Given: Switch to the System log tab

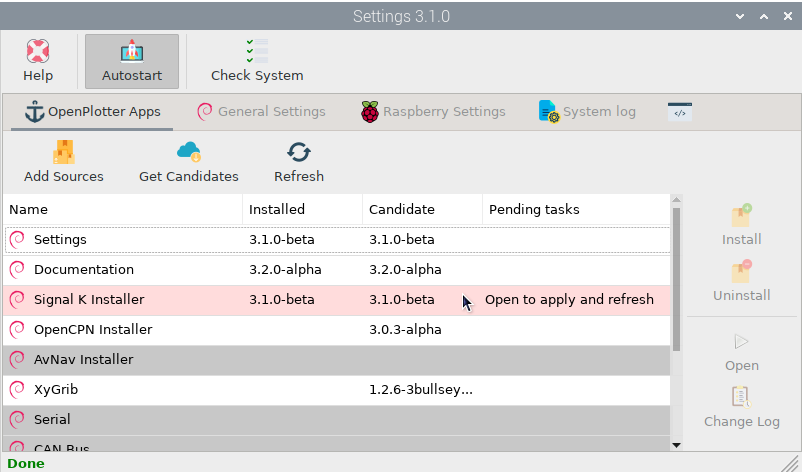Looking at the screenshot, I should [x=587, y=112].
